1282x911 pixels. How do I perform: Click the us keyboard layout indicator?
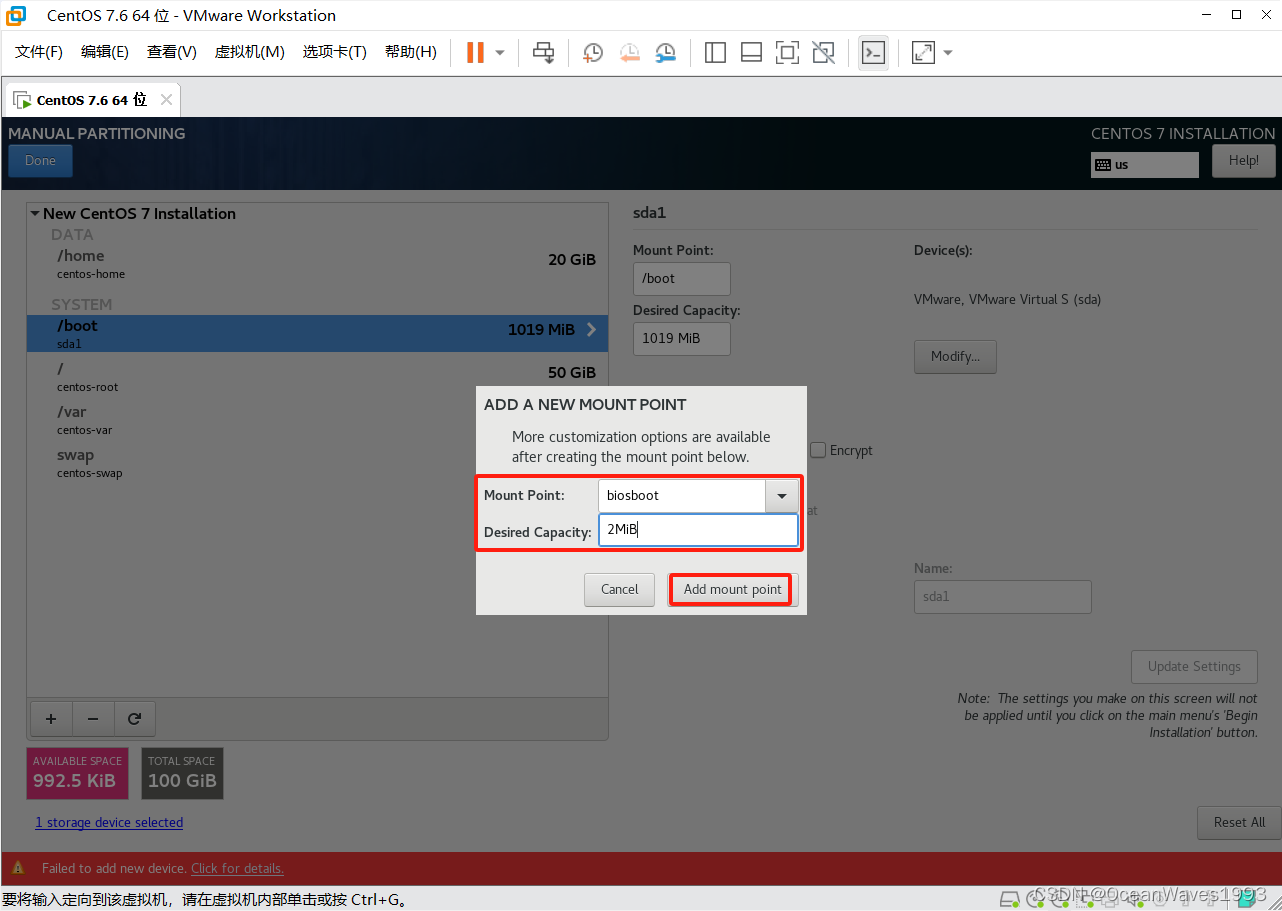click(x=1145, y=165)
